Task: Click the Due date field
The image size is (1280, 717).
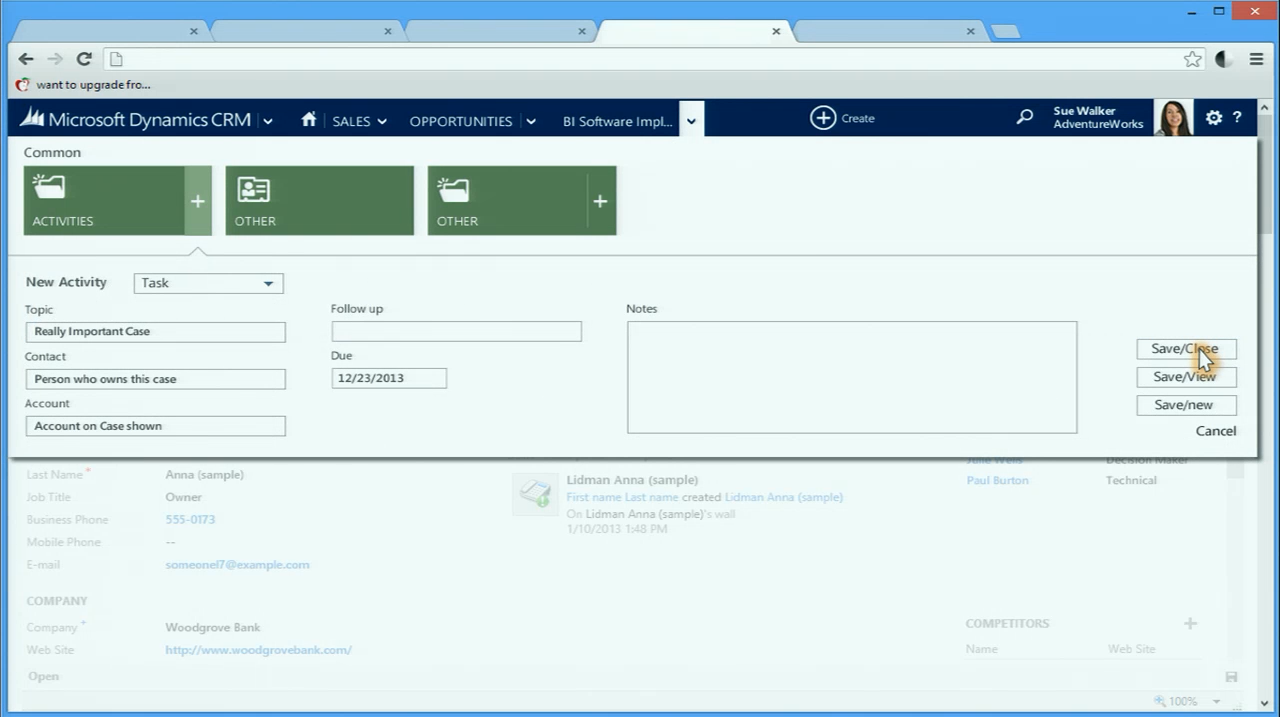Action: [388, 378]
